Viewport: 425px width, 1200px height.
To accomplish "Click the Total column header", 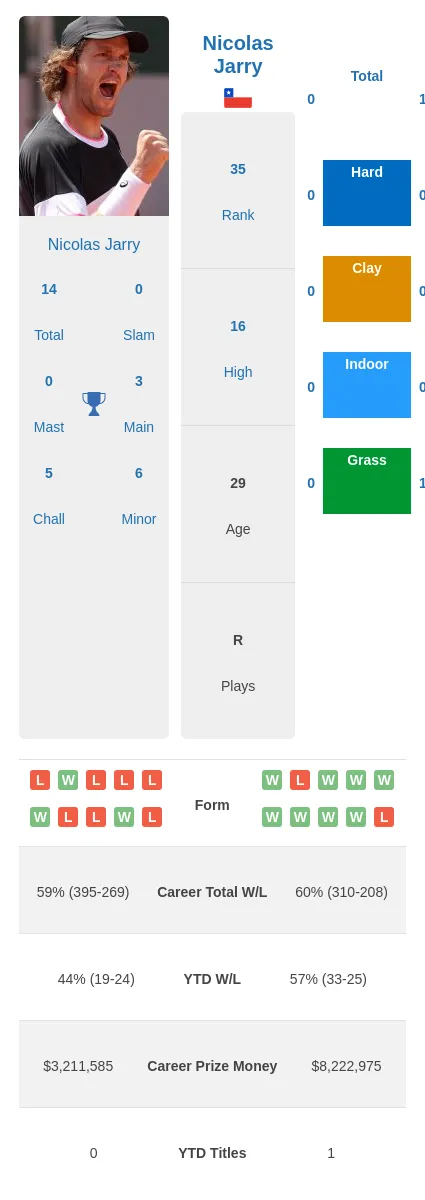I will 367,76.
